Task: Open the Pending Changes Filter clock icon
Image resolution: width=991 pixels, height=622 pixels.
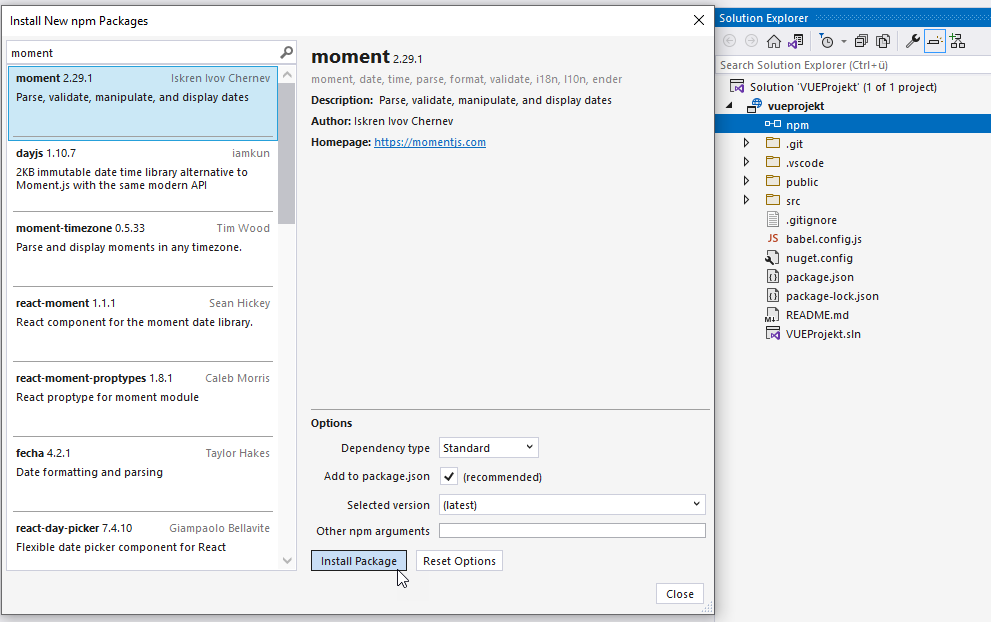Action: 826,41
